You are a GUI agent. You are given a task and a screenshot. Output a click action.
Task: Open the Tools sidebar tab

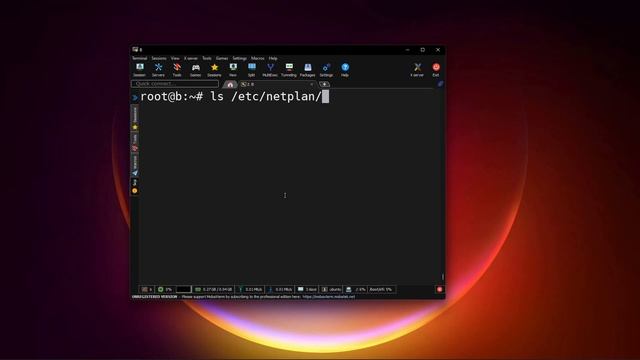click(135, 143)
